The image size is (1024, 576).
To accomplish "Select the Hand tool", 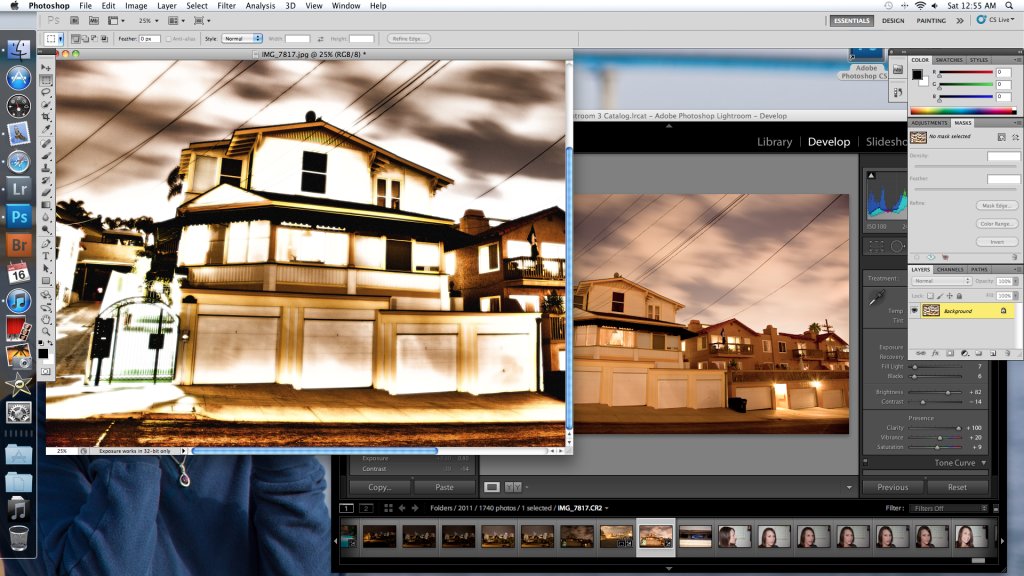I will [46, 319].
